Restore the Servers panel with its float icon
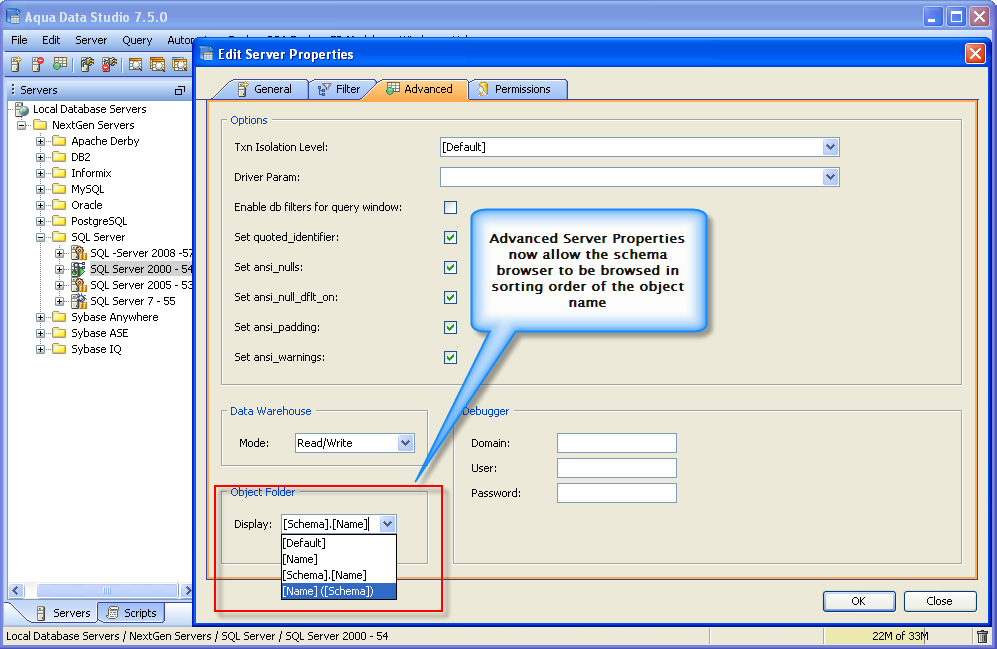This screenshot has height=649, width=997. coord(180,90)
